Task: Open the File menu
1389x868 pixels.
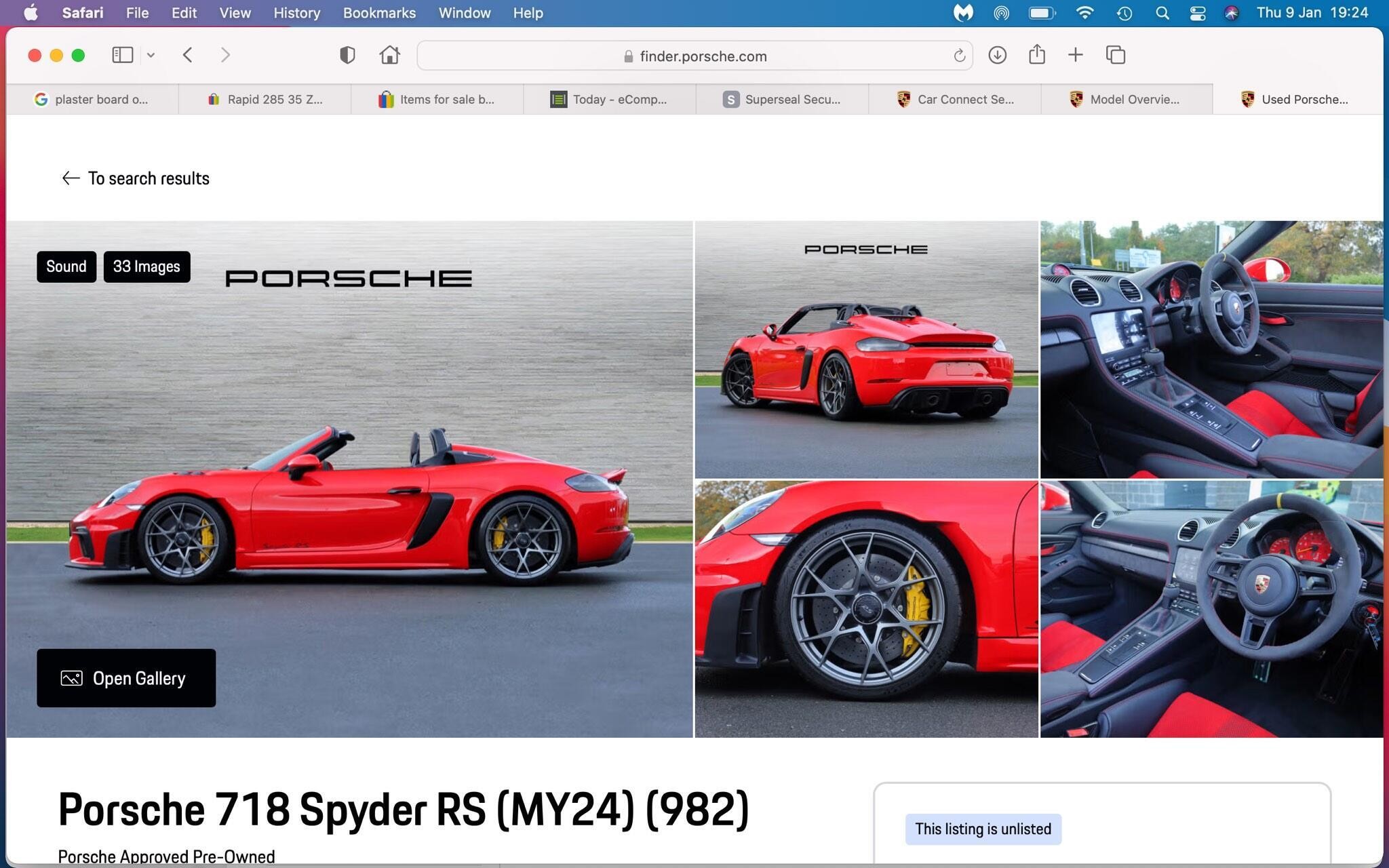Action: 137,13
